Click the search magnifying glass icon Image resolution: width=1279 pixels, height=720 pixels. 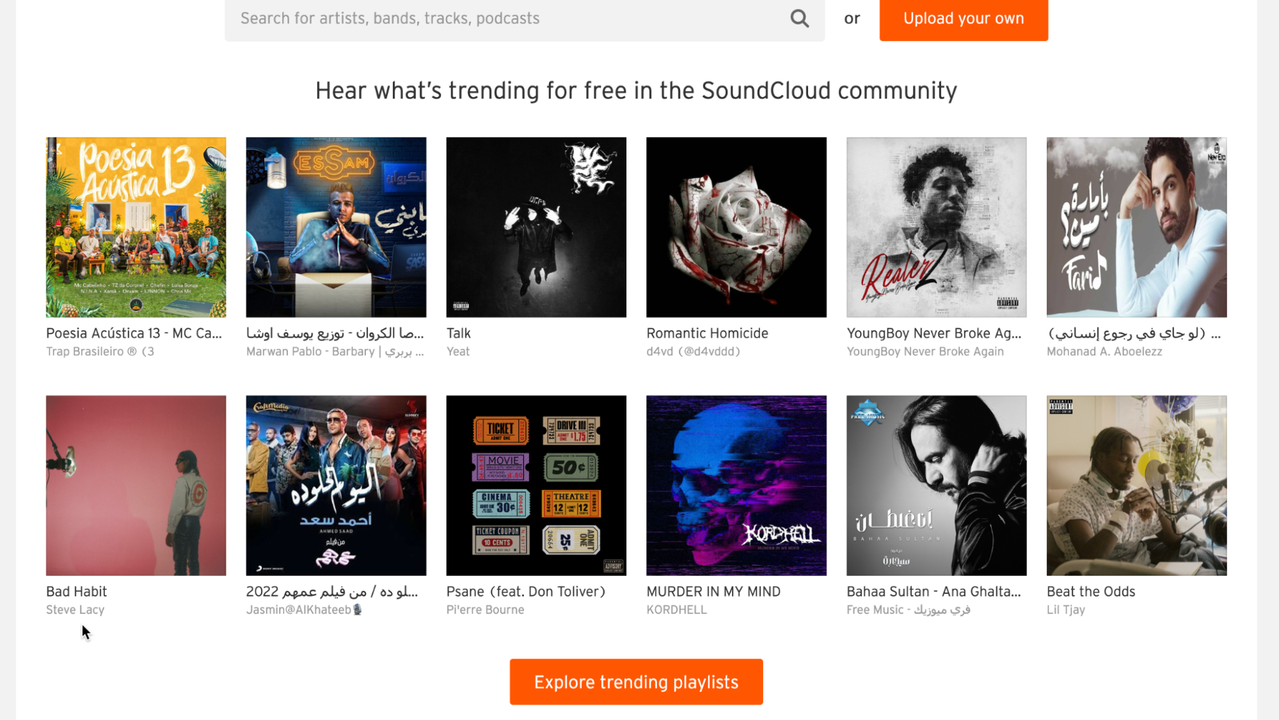click(x=799, y=18)
